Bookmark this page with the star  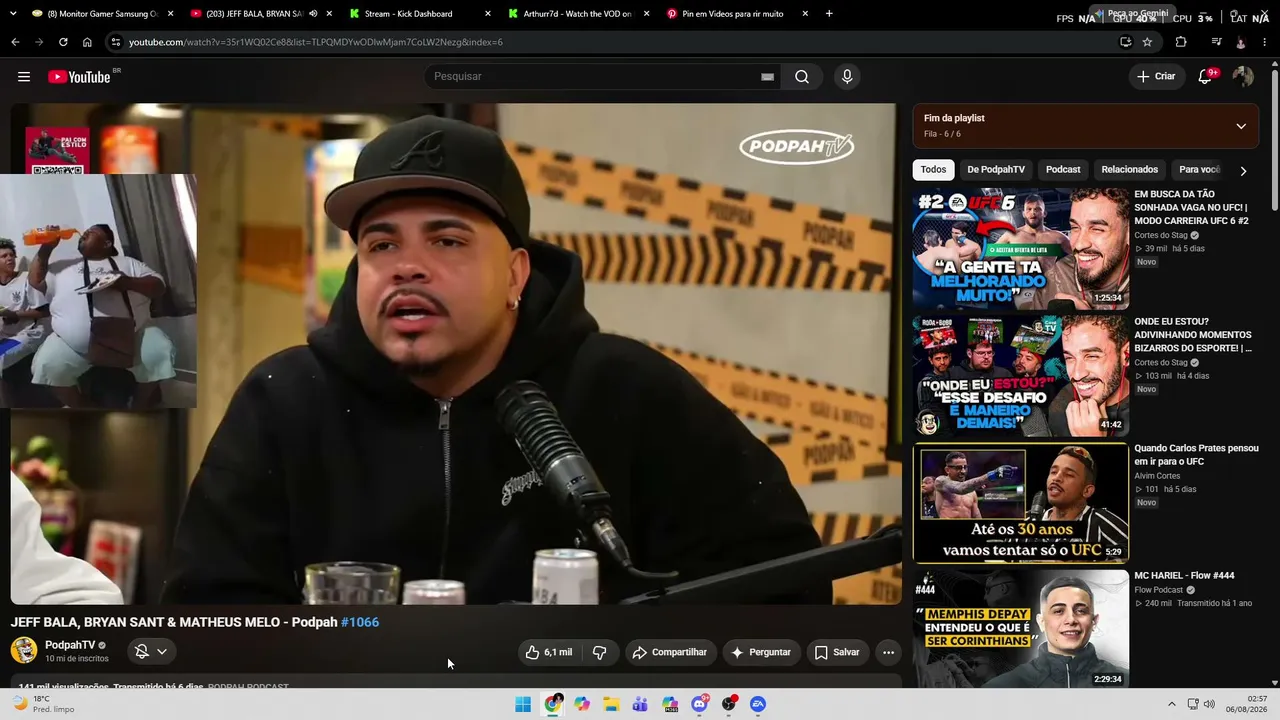pyautogui.click(x=1147, y=42)
